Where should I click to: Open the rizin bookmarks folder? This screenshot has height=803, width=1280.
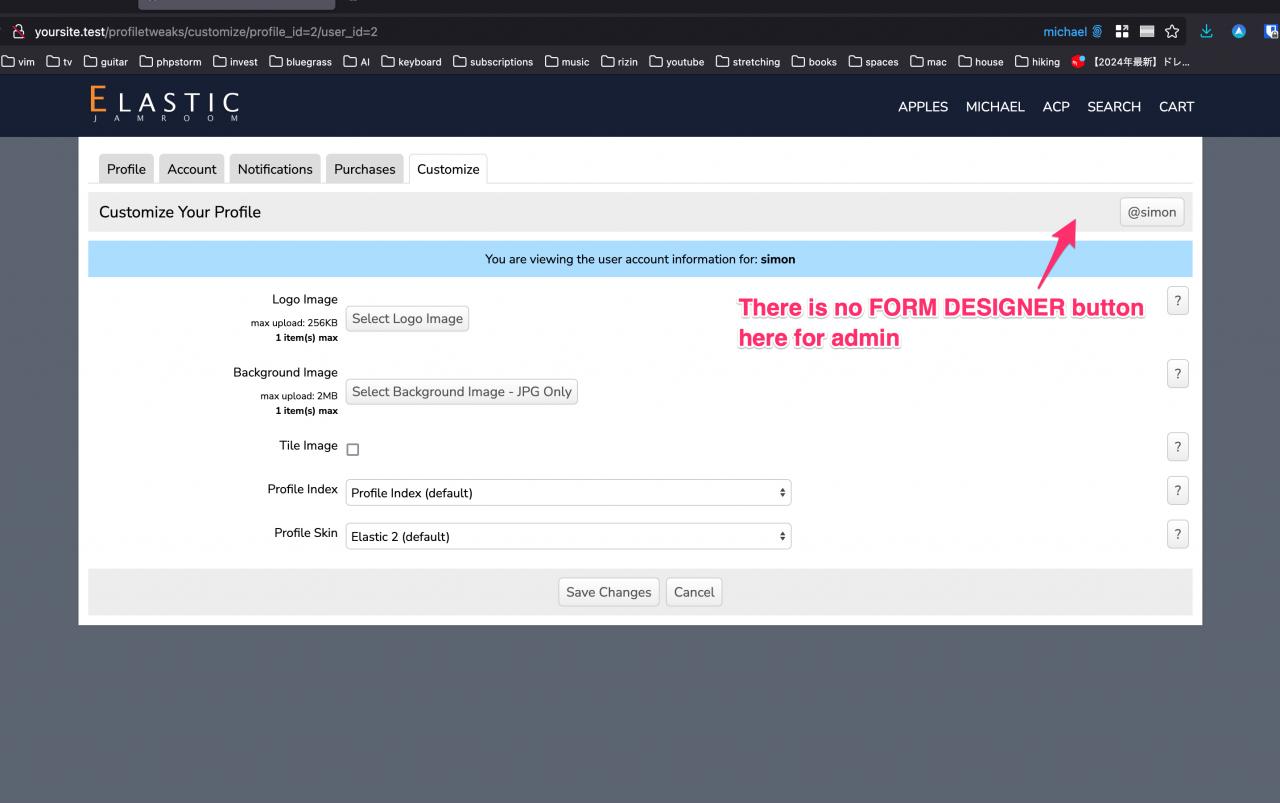619,62
